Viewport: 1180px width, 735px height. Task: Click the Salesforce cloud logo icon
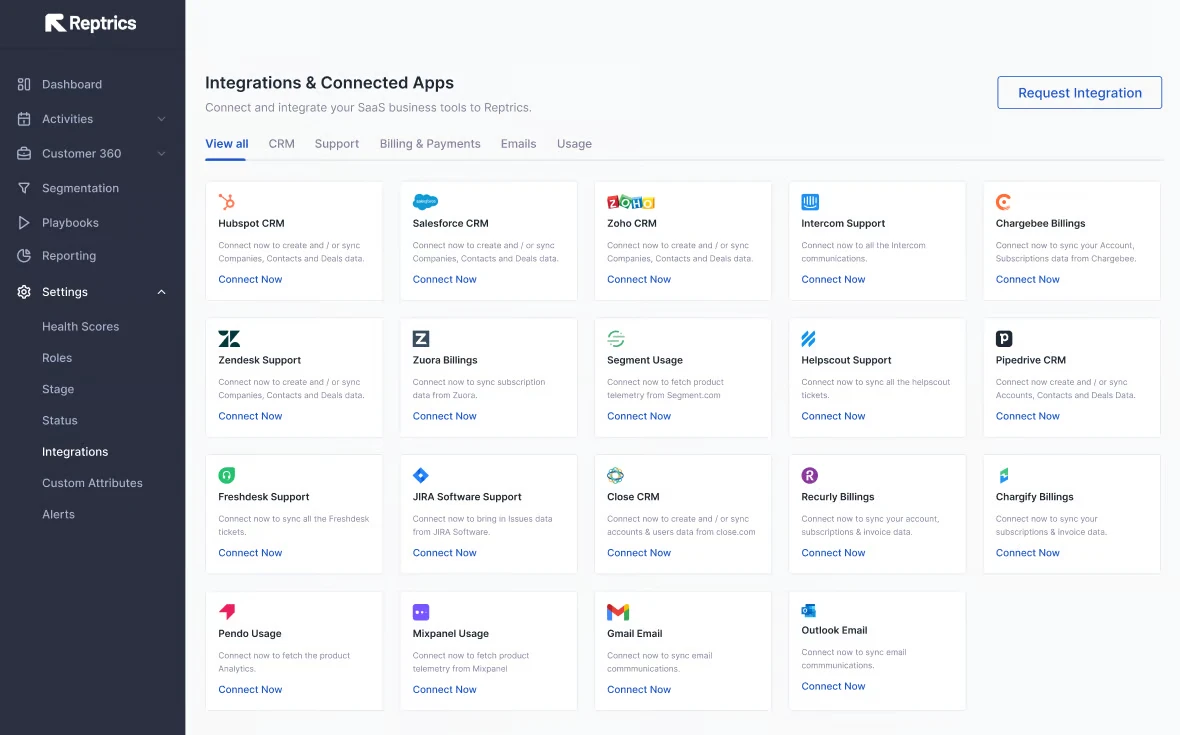(426, 202)
